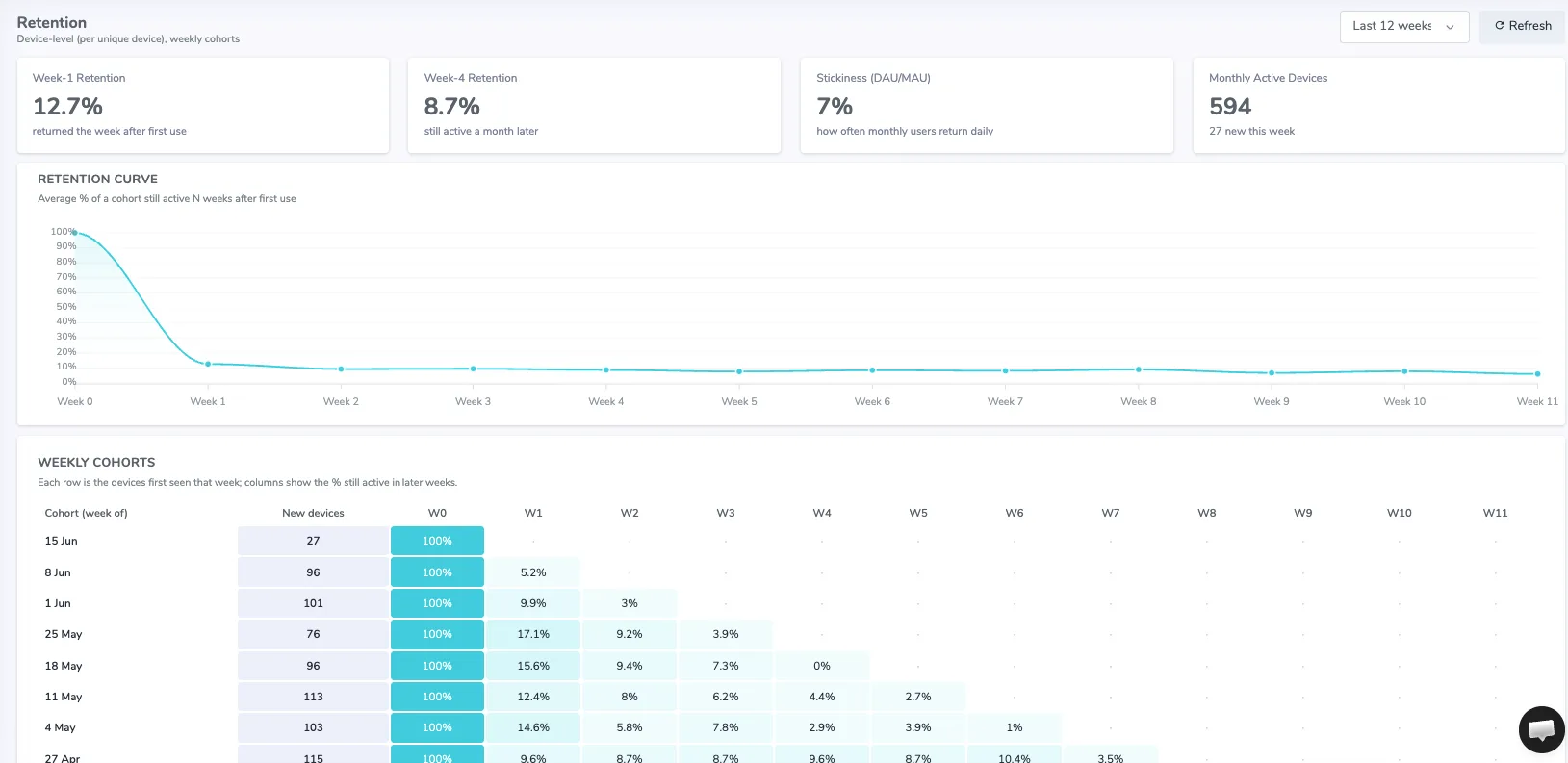This screenshot has width=1568, height=763.
Task: Click the Week 11 point on retention curve
Action: click(x=1537, y=374)
